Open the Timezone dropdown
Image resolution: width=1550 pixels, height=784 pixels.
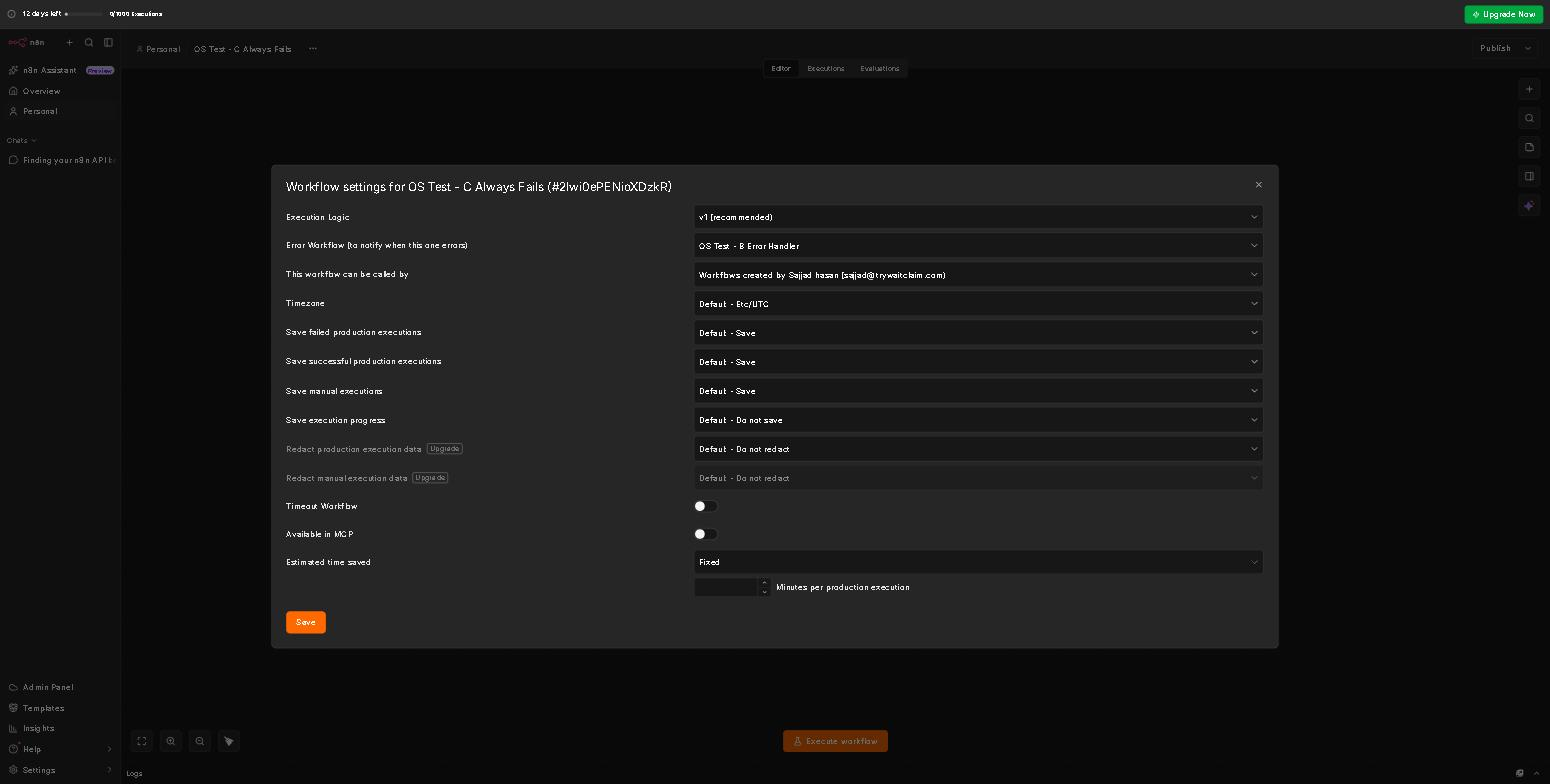coord(978,304)
